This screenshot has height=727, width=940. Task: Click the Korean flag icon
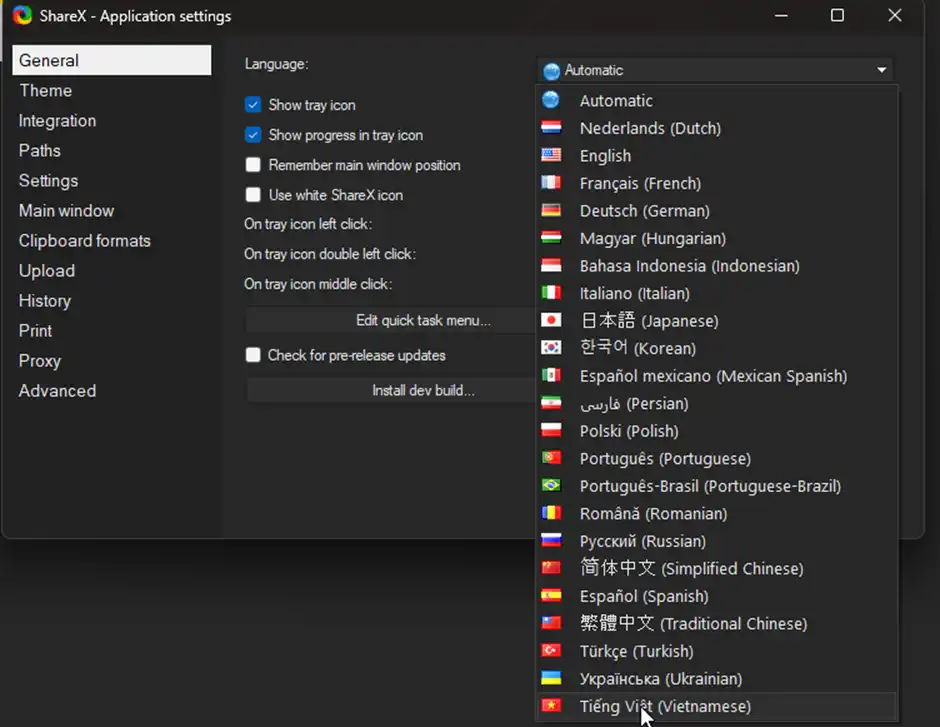[x=553, y=348]
